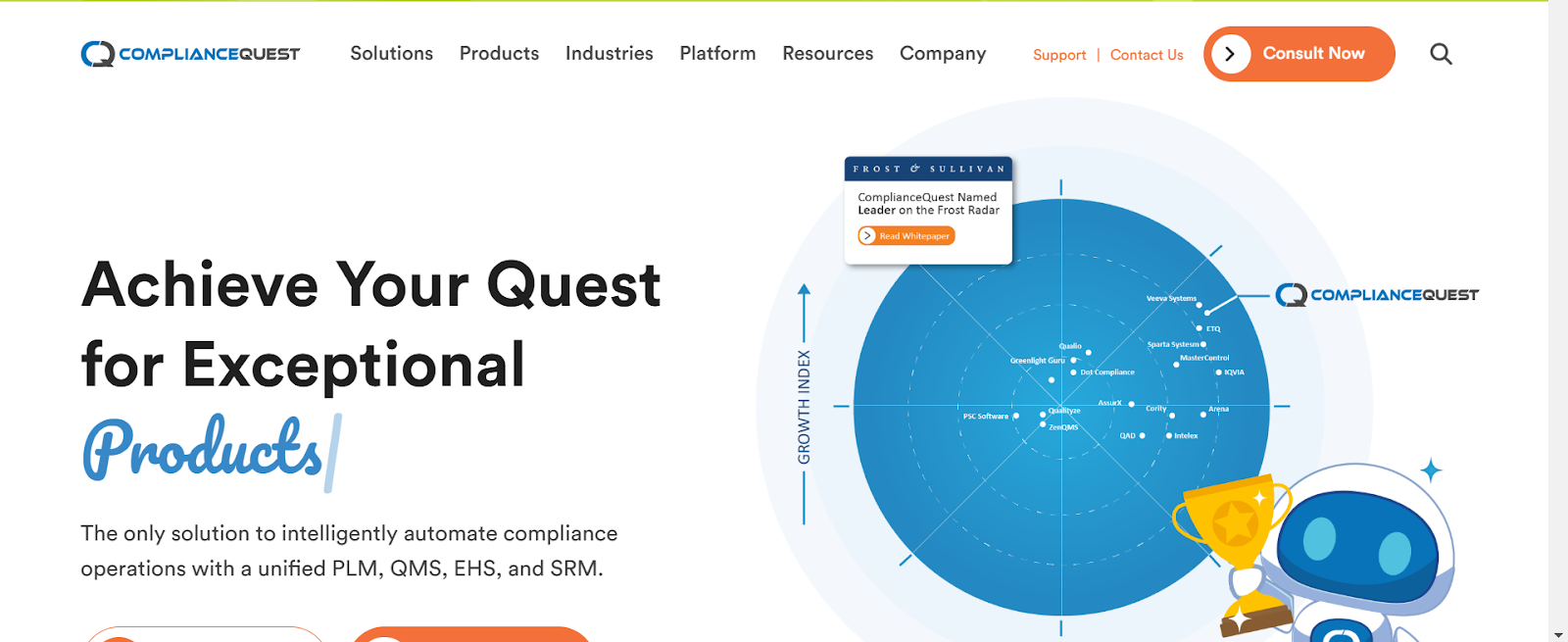The image size is (1568, 642).
Task: Open the Platform menu
Action: (718, 54)
